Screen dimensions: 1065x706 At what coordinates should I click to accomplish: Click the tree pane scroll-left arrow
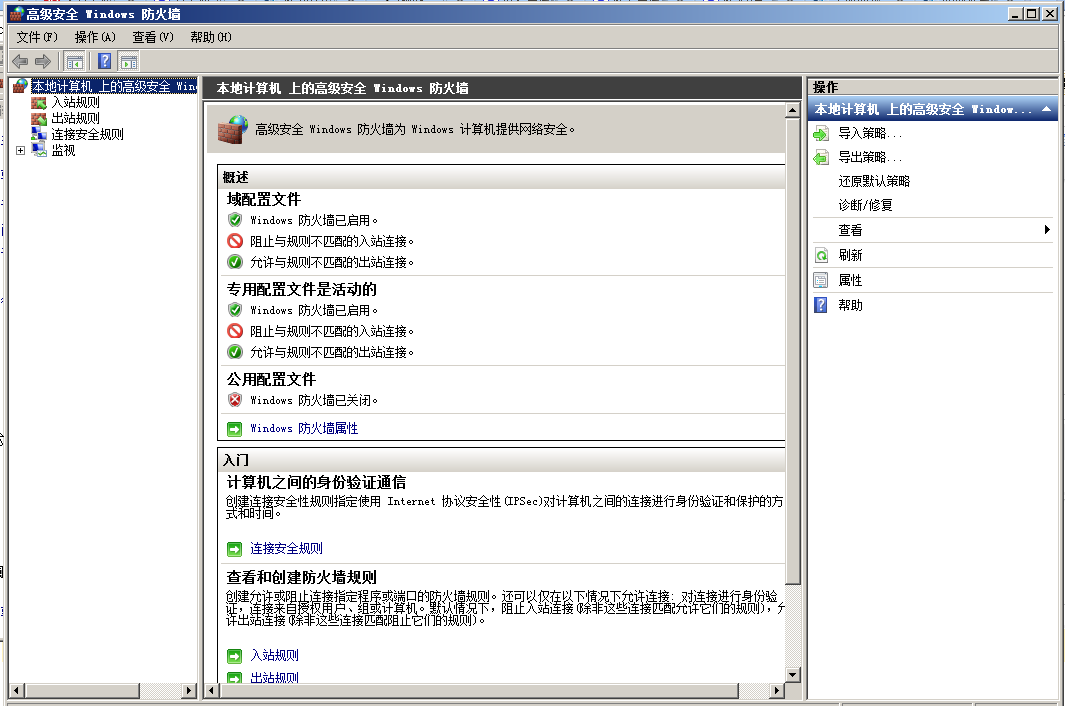coord(16,690)
